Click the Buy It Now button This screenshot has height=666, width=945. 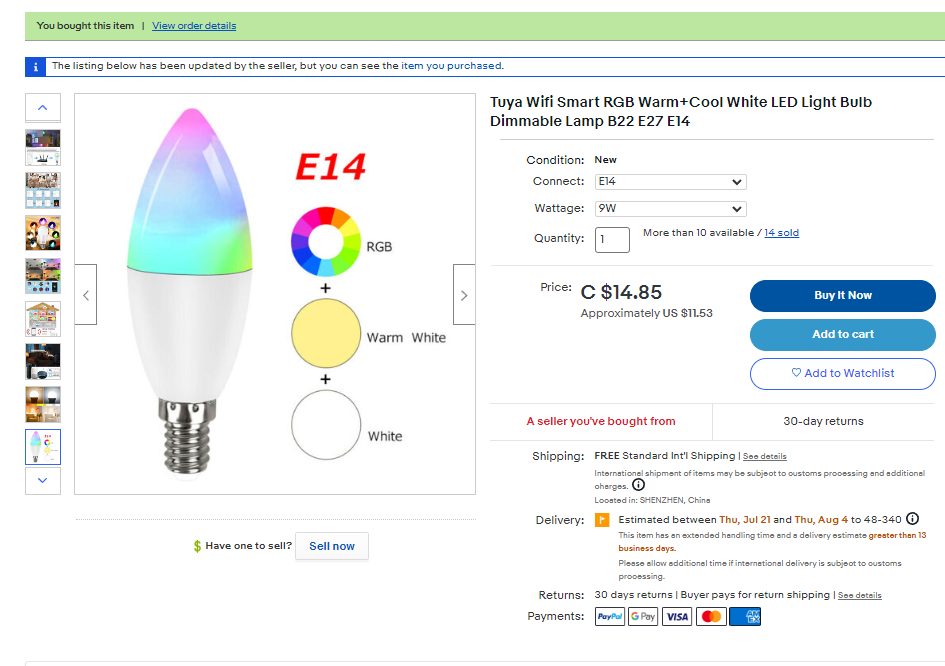click(843, 295)
